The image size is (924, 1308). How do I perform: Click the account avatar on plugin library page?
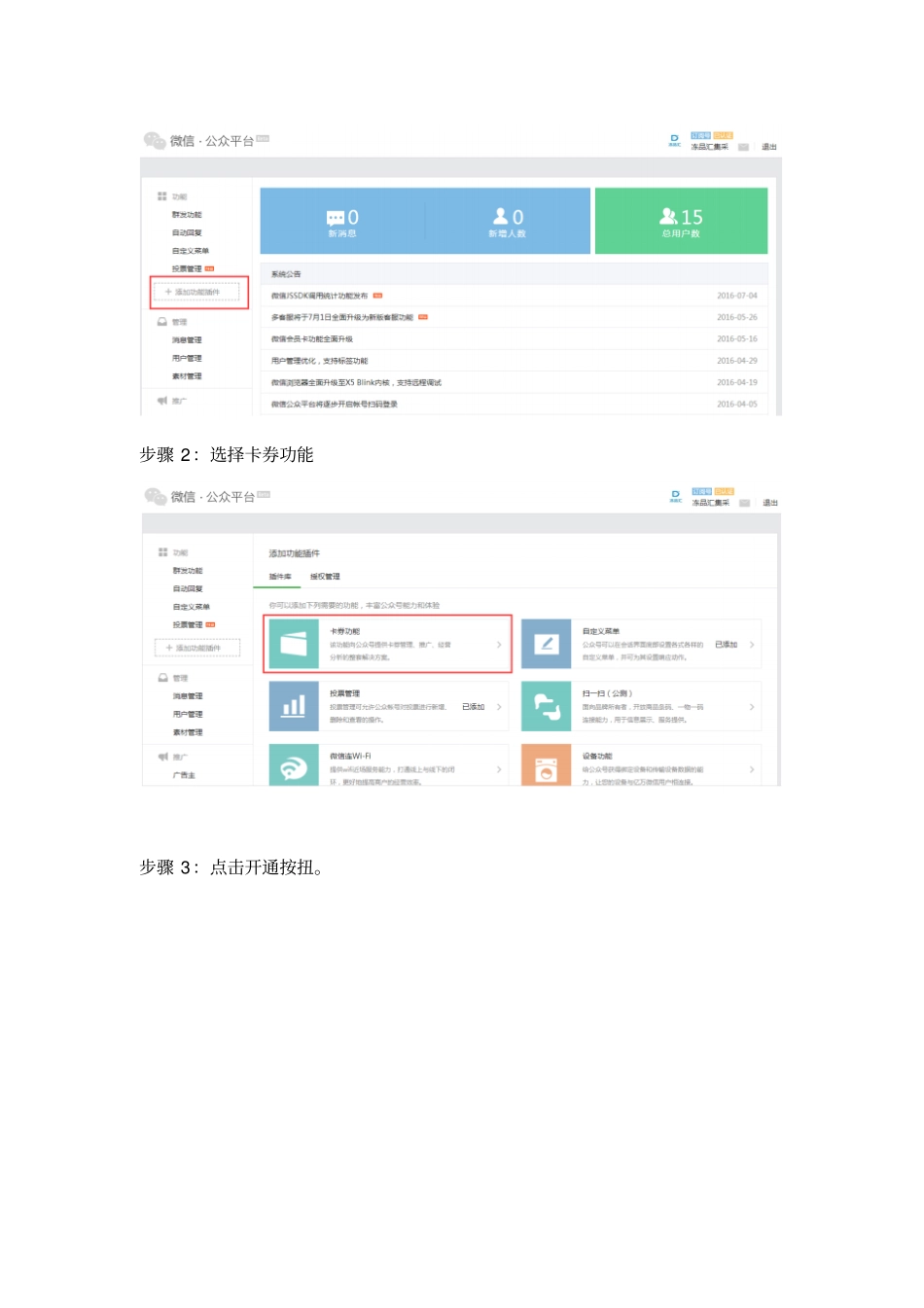click(675, 496)
